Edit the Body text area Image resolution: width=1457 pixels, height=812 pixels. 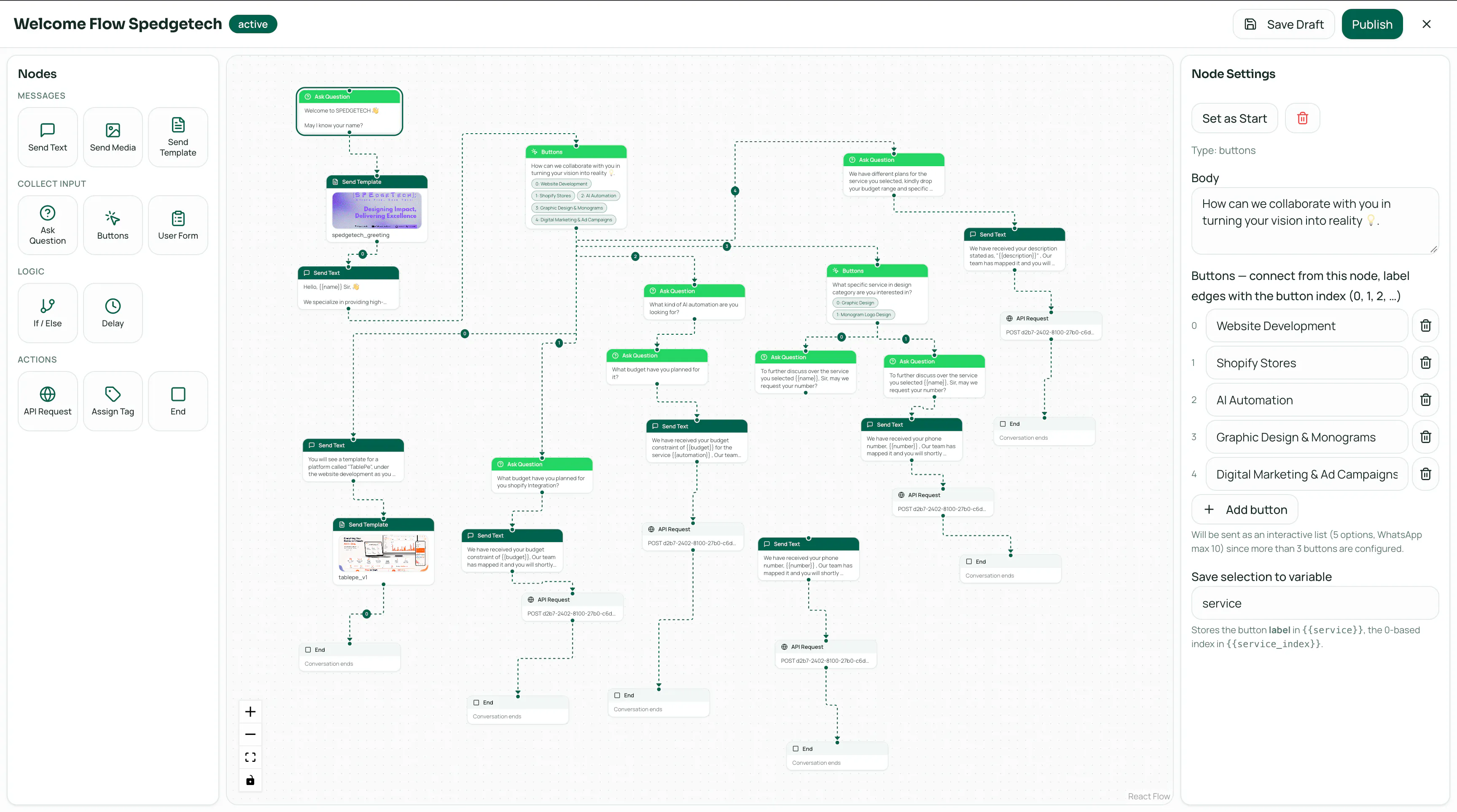[1315, 221]
